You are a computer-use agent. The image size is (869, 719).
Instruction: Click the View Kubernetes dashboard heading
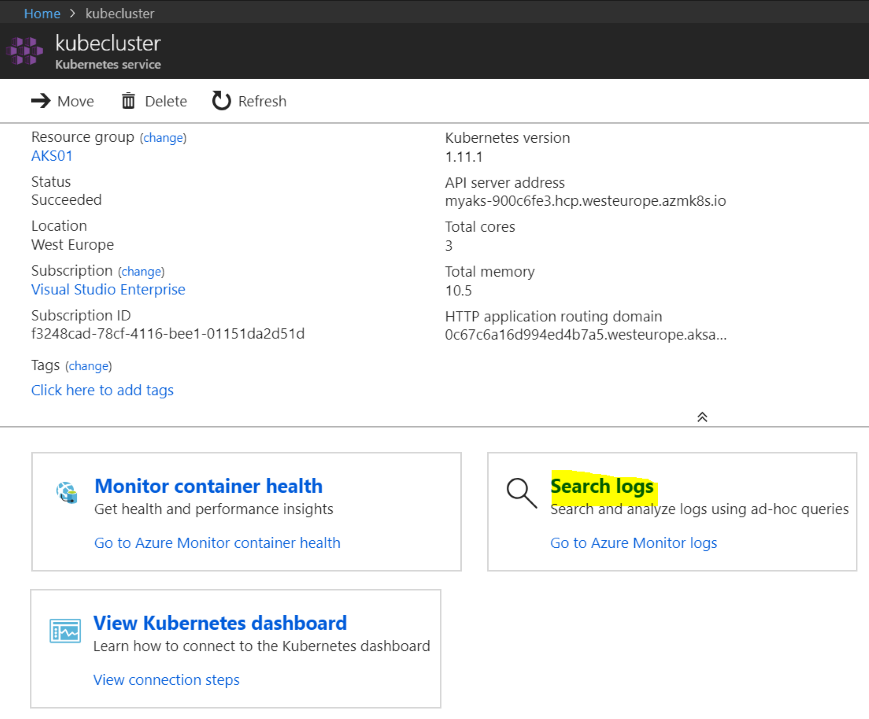coord(220,623)
